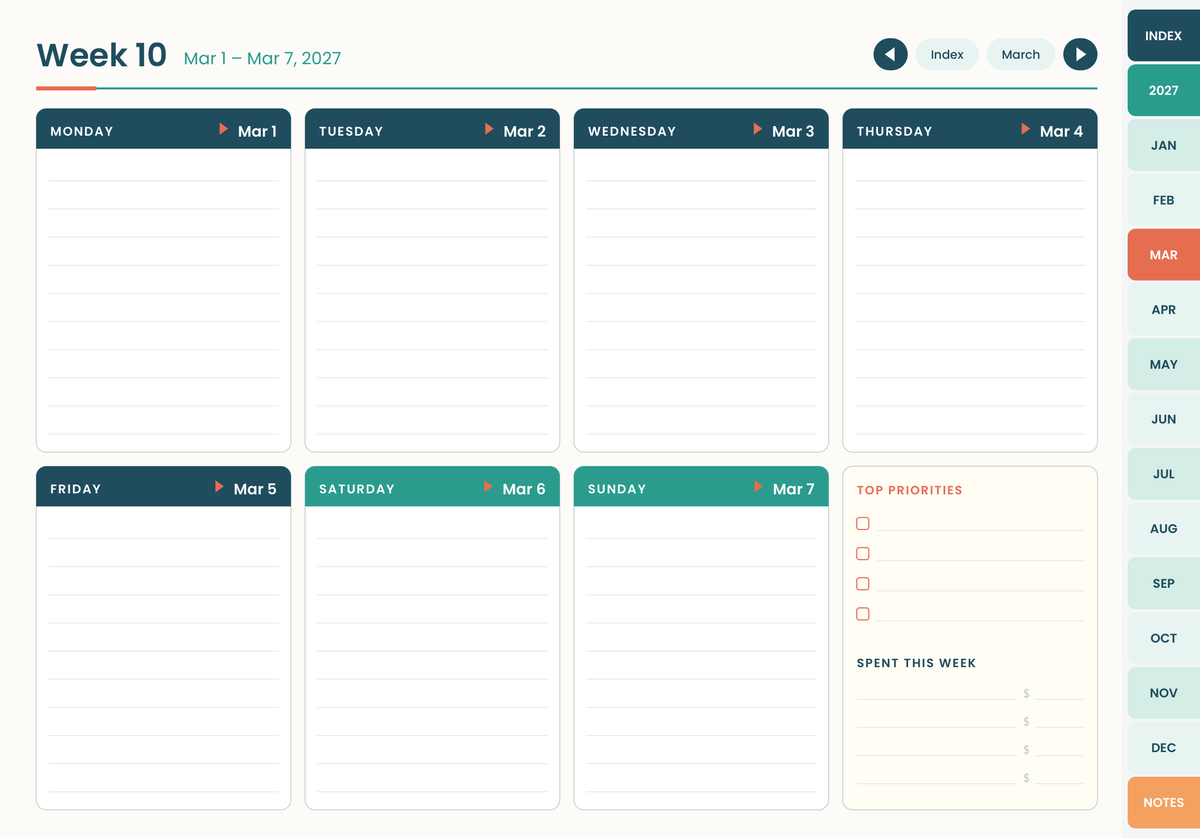Click the Week 10 heading
The height and width of the screenshot is (838, 1200).
101,55
